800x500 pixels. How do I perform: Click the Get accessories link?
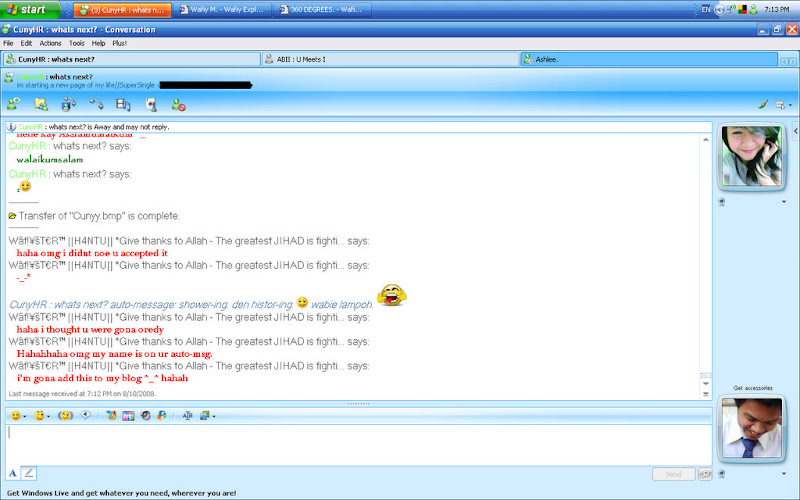pos(753,388)
